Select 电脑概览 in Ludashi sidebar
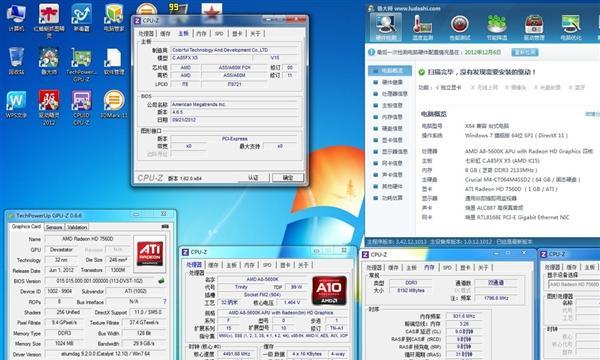 390,71
